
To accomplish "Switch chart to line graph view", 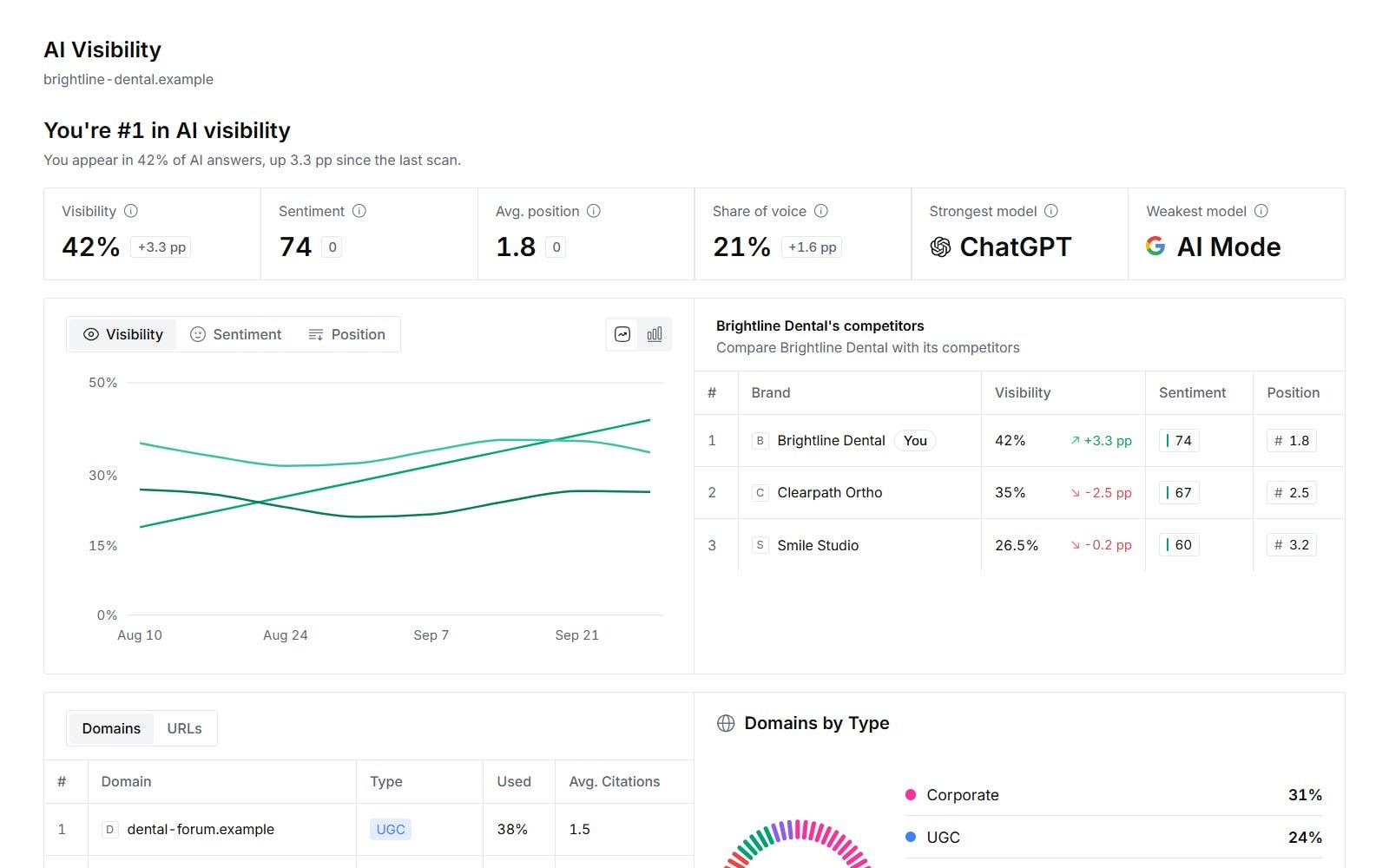I will [x=622, y=334].
